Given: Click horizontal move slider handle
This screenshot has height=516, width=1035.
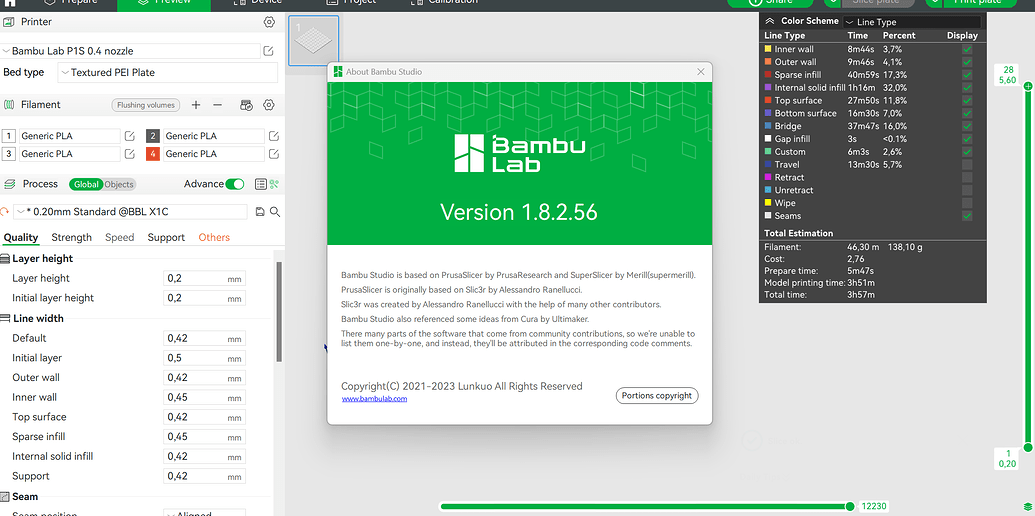Looking at the screenshot, I should click(850, 506).
